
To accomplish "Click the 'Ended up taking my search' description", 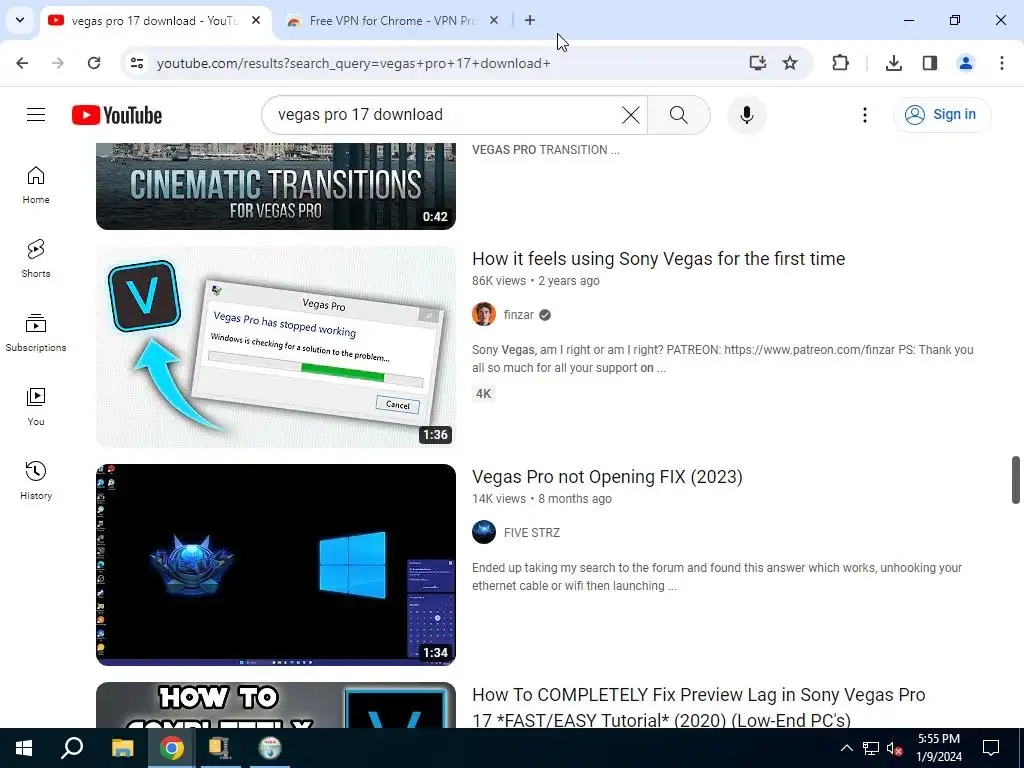I will [716, 577].
